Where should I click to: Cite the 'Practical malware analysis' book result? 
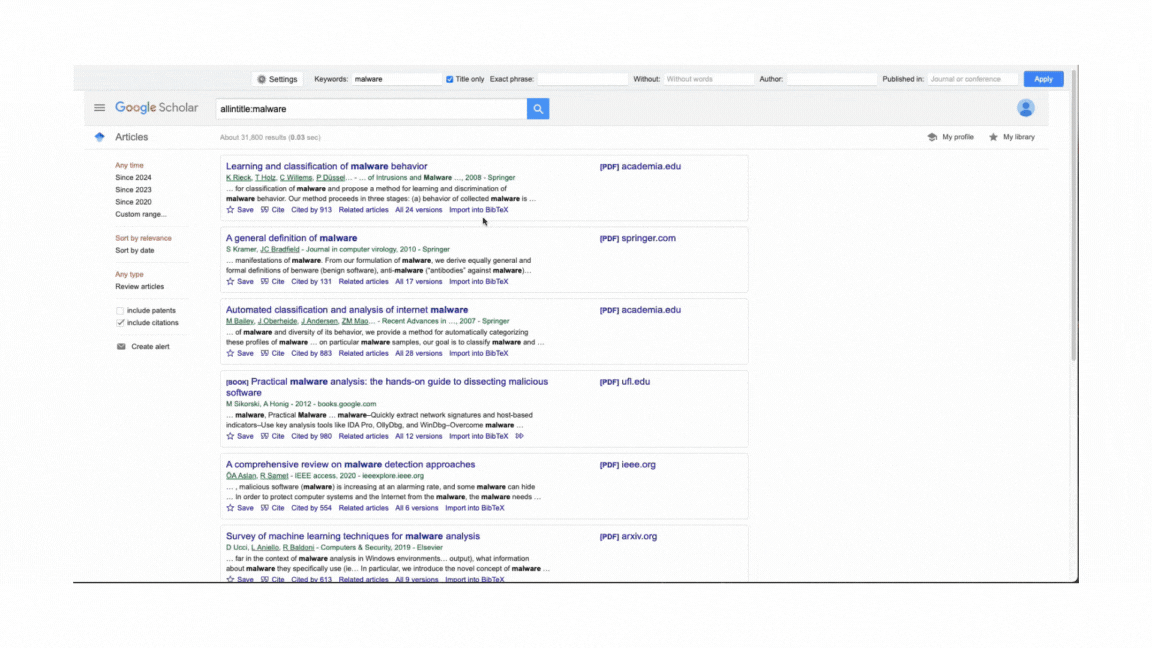click(273, 436)
